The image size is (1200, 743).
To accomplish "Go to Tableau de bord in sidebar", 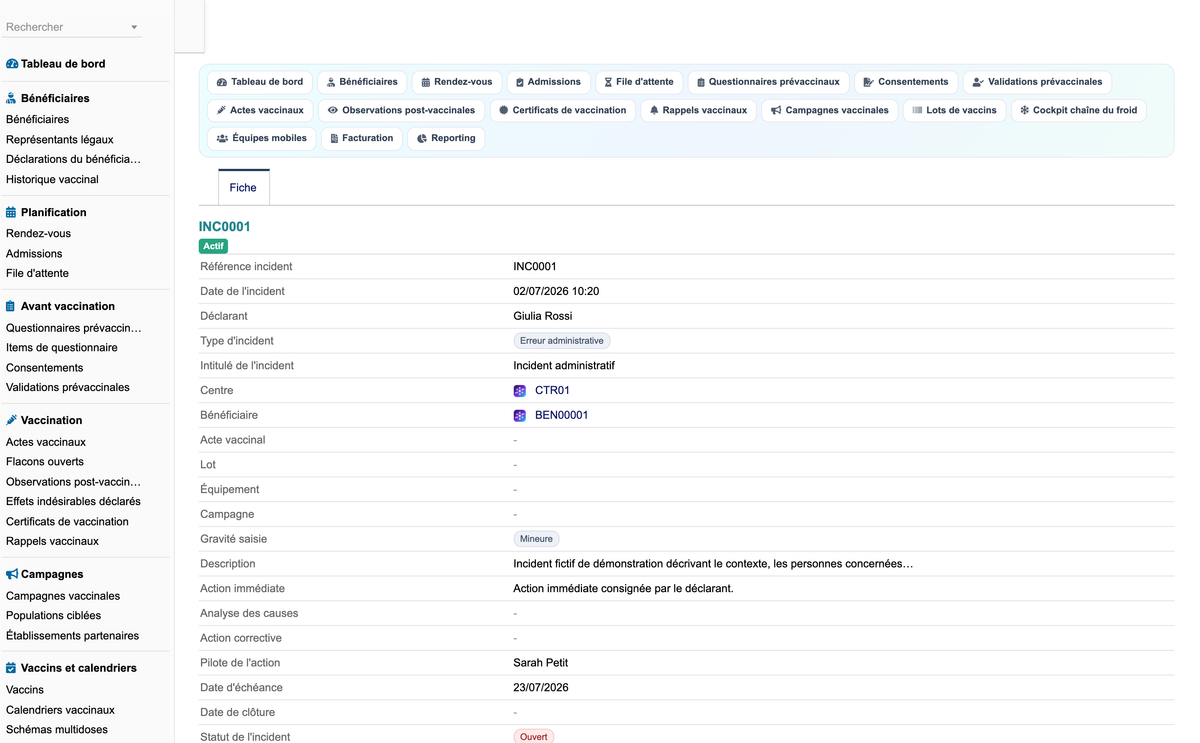I will coord(63,64).
